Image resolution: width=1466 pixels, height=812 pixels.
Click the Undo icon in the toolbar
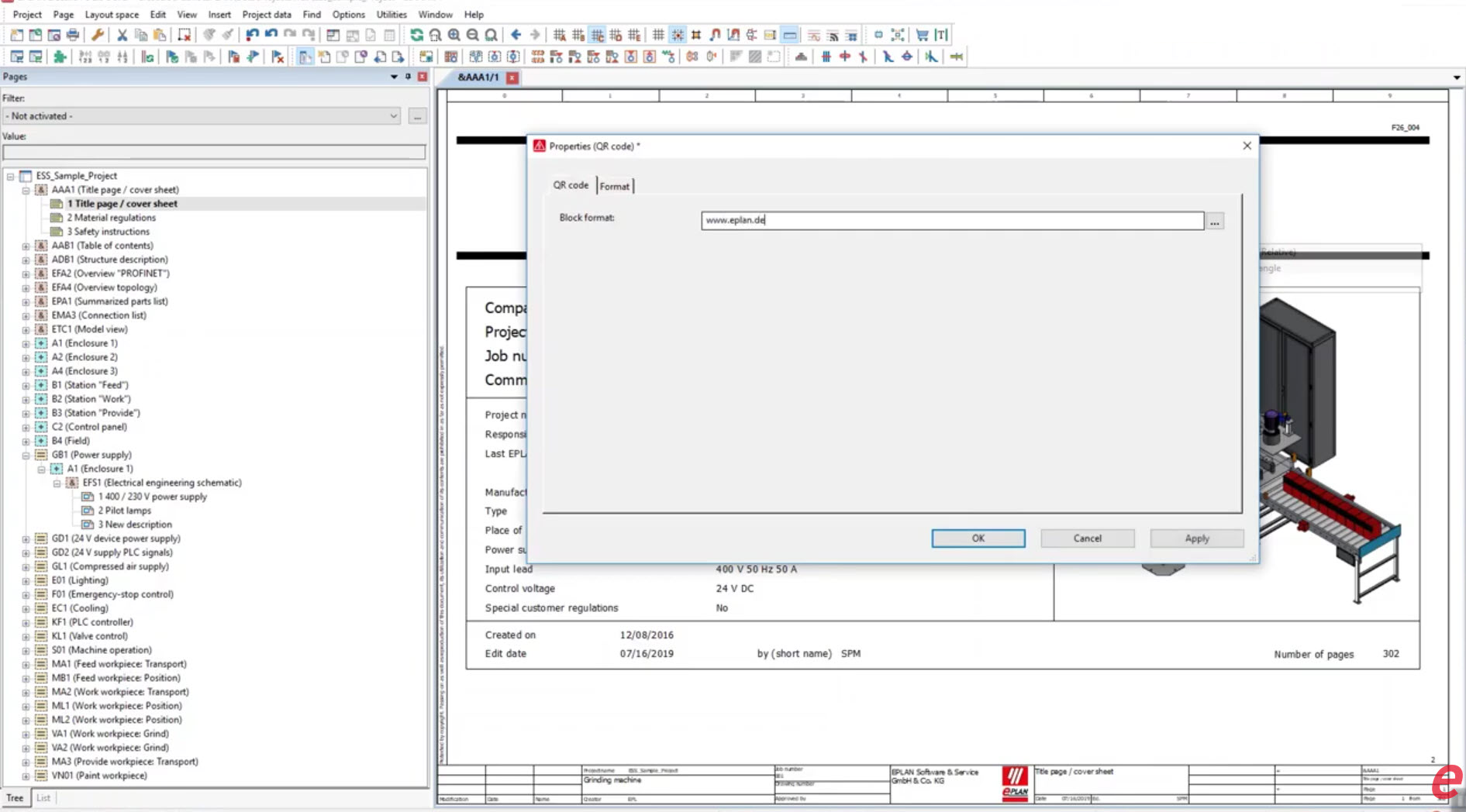(x=254, y=35)
